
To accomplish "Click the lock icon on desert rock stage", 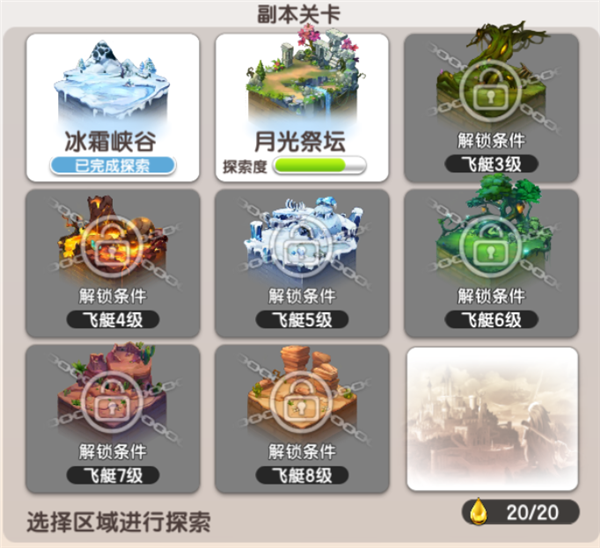I will click(302, 403).
